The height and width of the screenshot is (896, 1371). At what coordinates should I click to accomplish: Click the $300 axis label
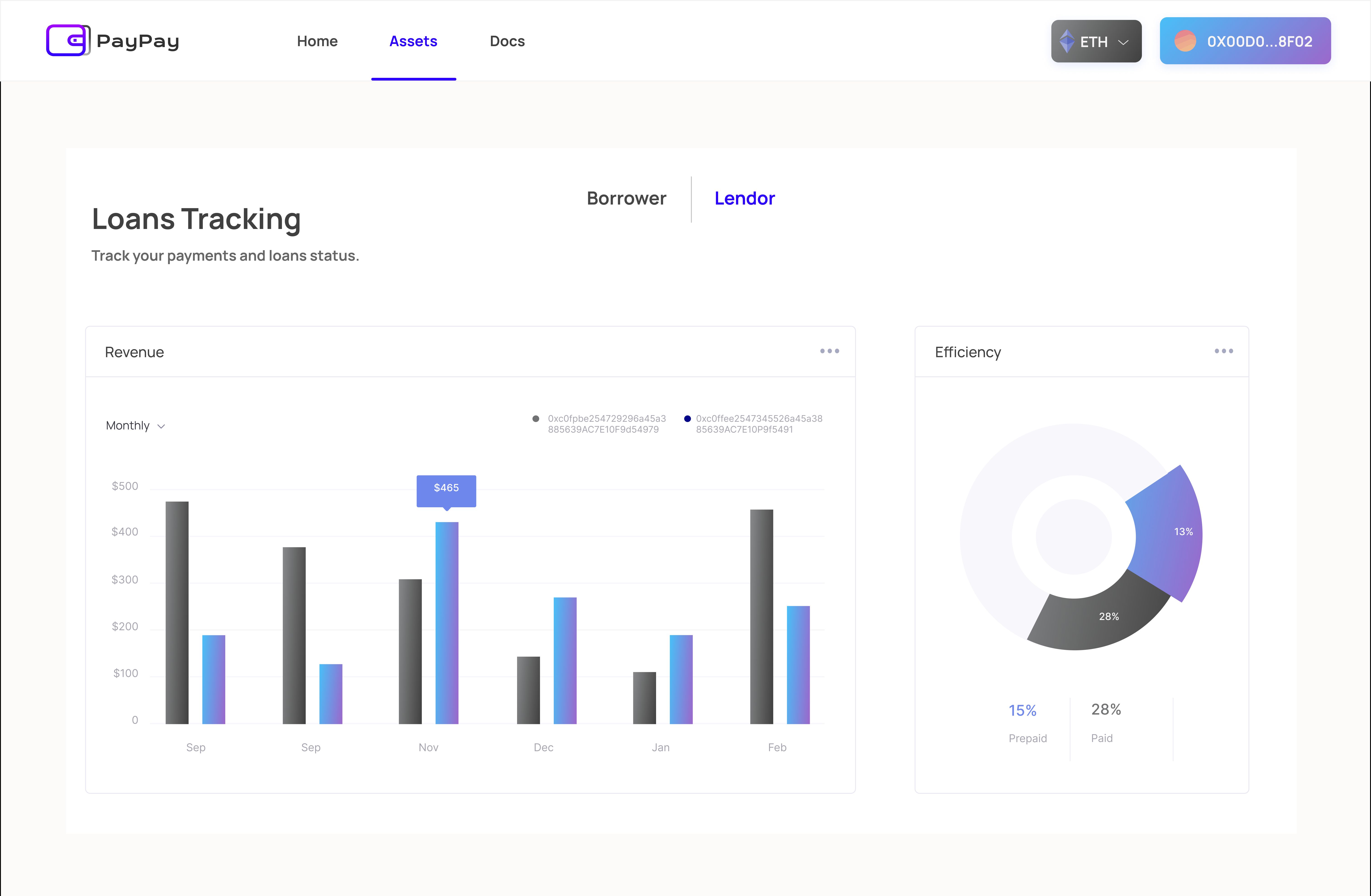tap(125, 580)
